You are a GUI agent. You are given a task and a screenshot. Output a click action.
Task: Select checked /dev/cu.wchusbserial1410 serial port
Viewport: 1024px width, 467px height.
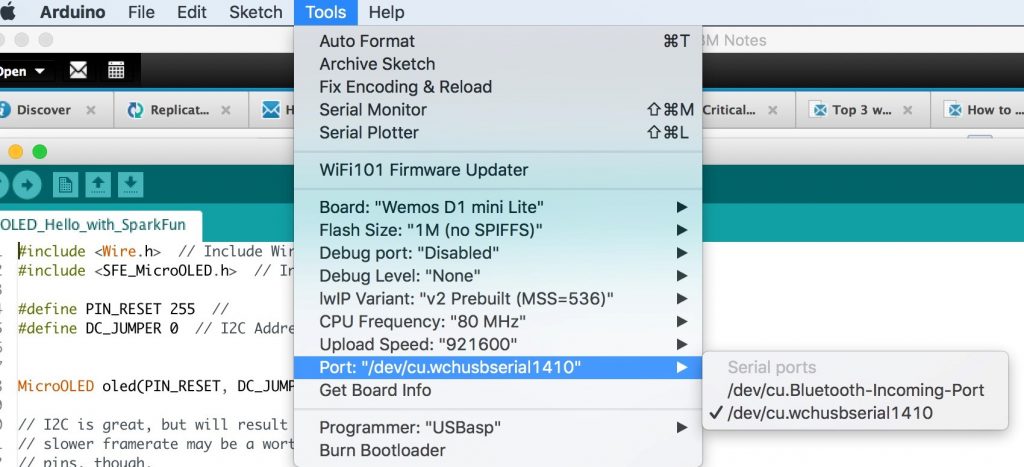[x=856, y=413]
